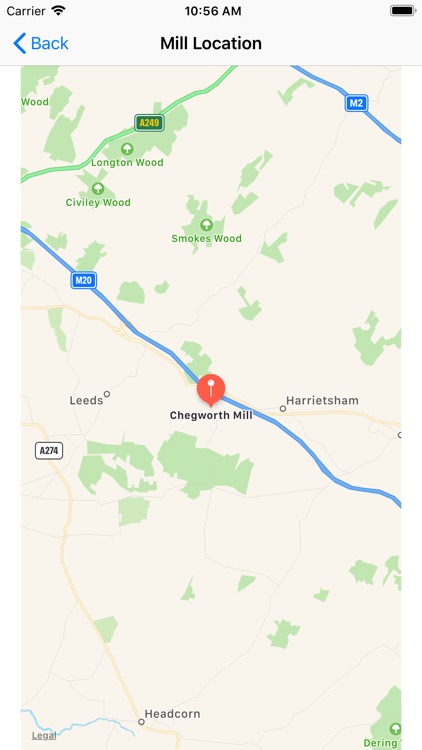
Task: Tap the M2 motorway shield
Action: pos(356,103)
